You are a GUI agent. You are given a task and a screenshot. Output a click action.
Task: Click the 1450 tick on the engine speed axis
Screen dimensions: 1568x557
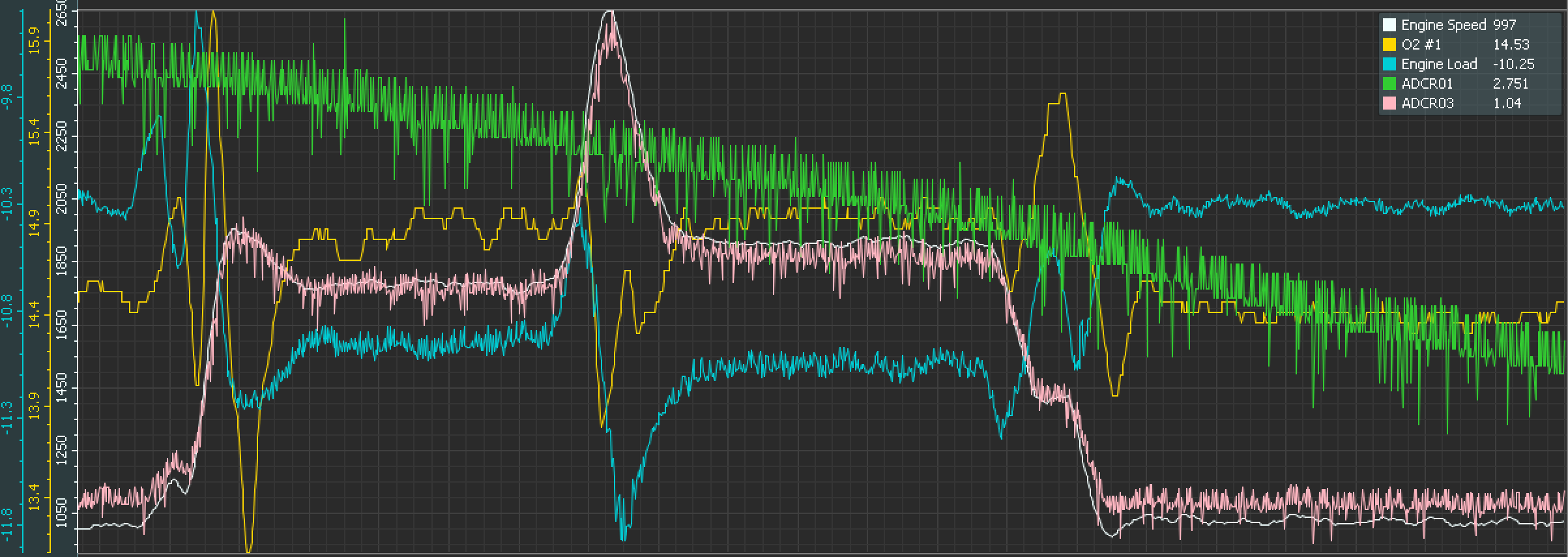62,387
